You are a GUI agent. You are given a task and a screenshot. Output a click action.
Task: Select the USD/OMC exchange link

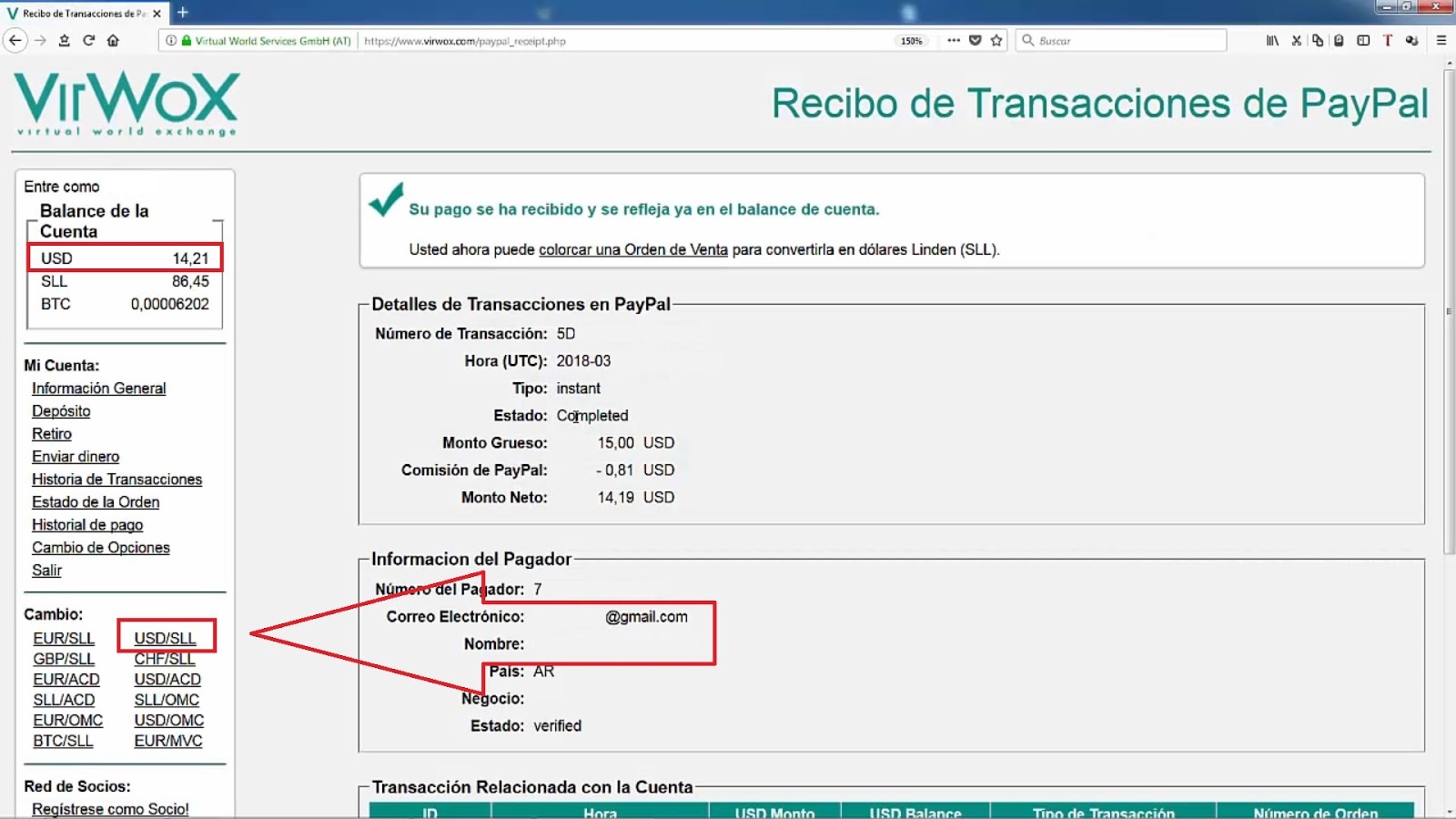pos(169,721)
